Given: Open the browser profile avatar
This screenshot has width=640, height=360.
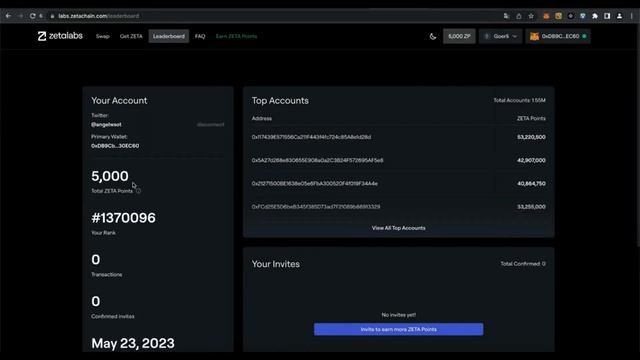Looking at the screenshot, I should click(x=620, y=16).
